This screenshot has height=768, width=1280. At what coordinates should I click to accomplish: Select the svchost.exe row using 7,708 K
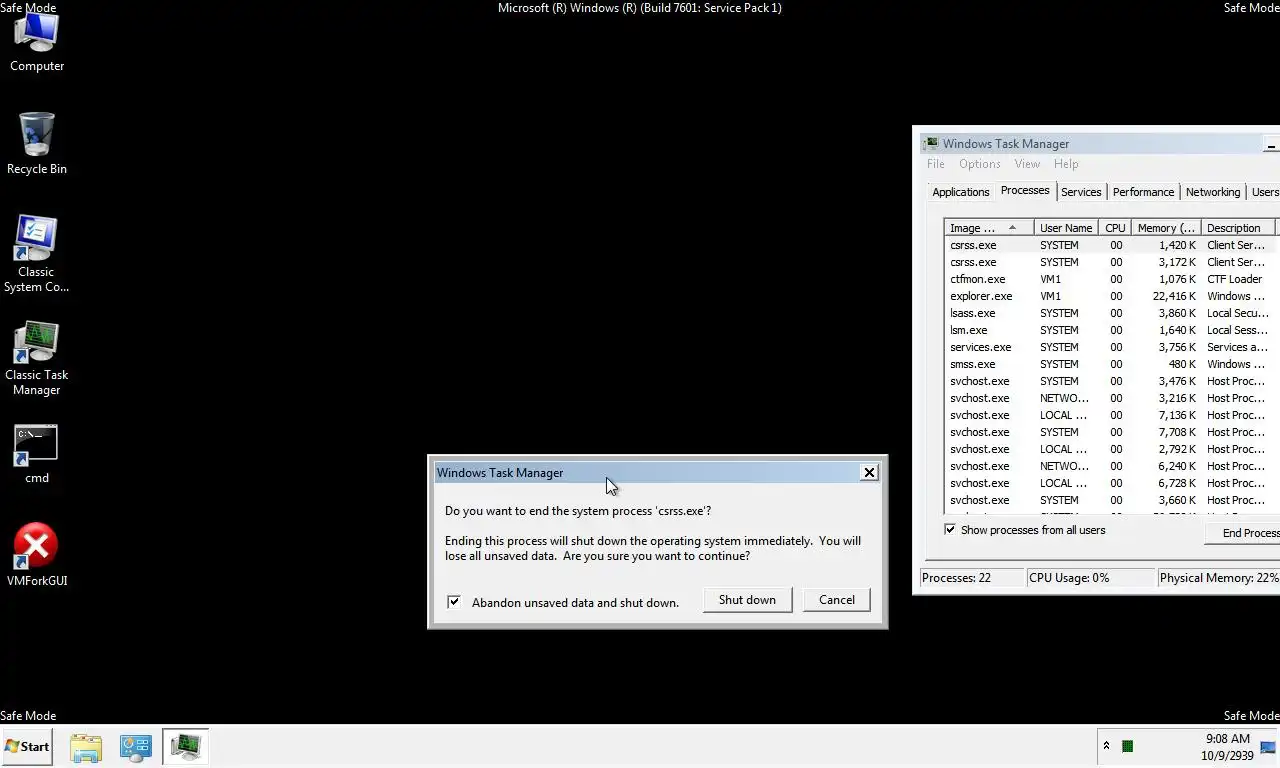pos(1110,432)
